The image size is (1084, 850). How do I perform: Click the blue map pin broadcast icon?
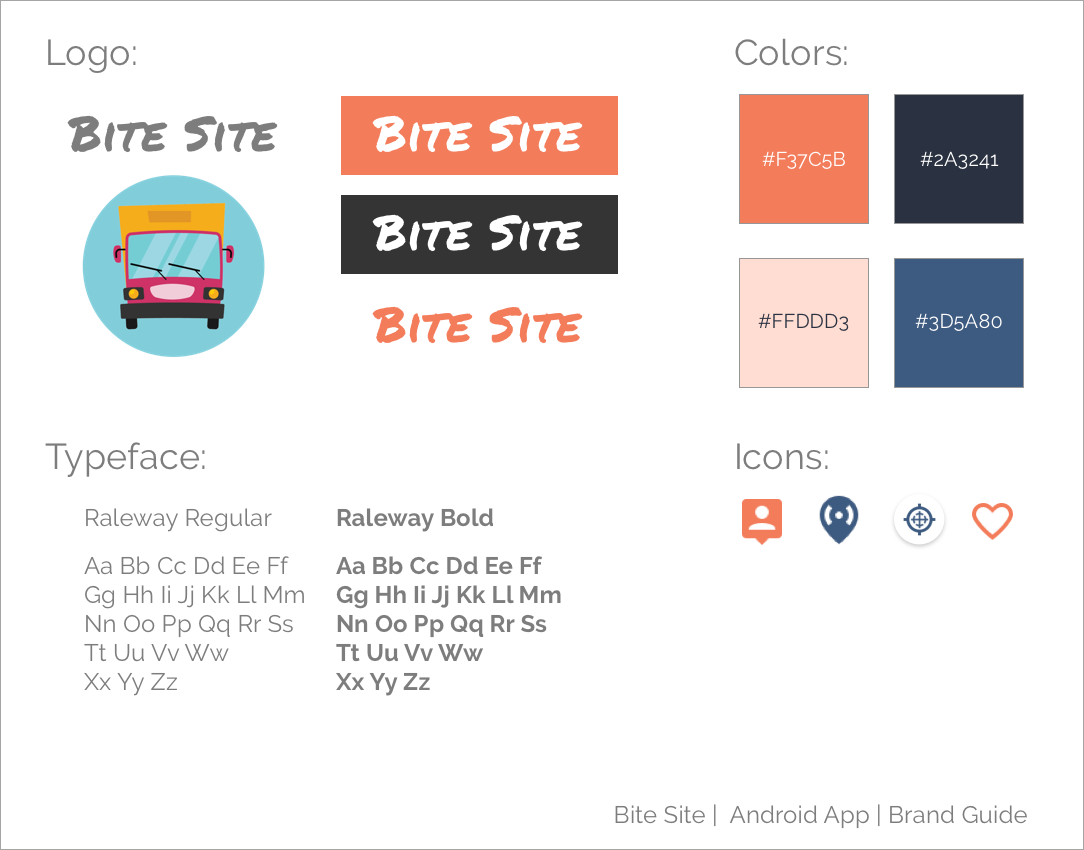click(838, 520)
